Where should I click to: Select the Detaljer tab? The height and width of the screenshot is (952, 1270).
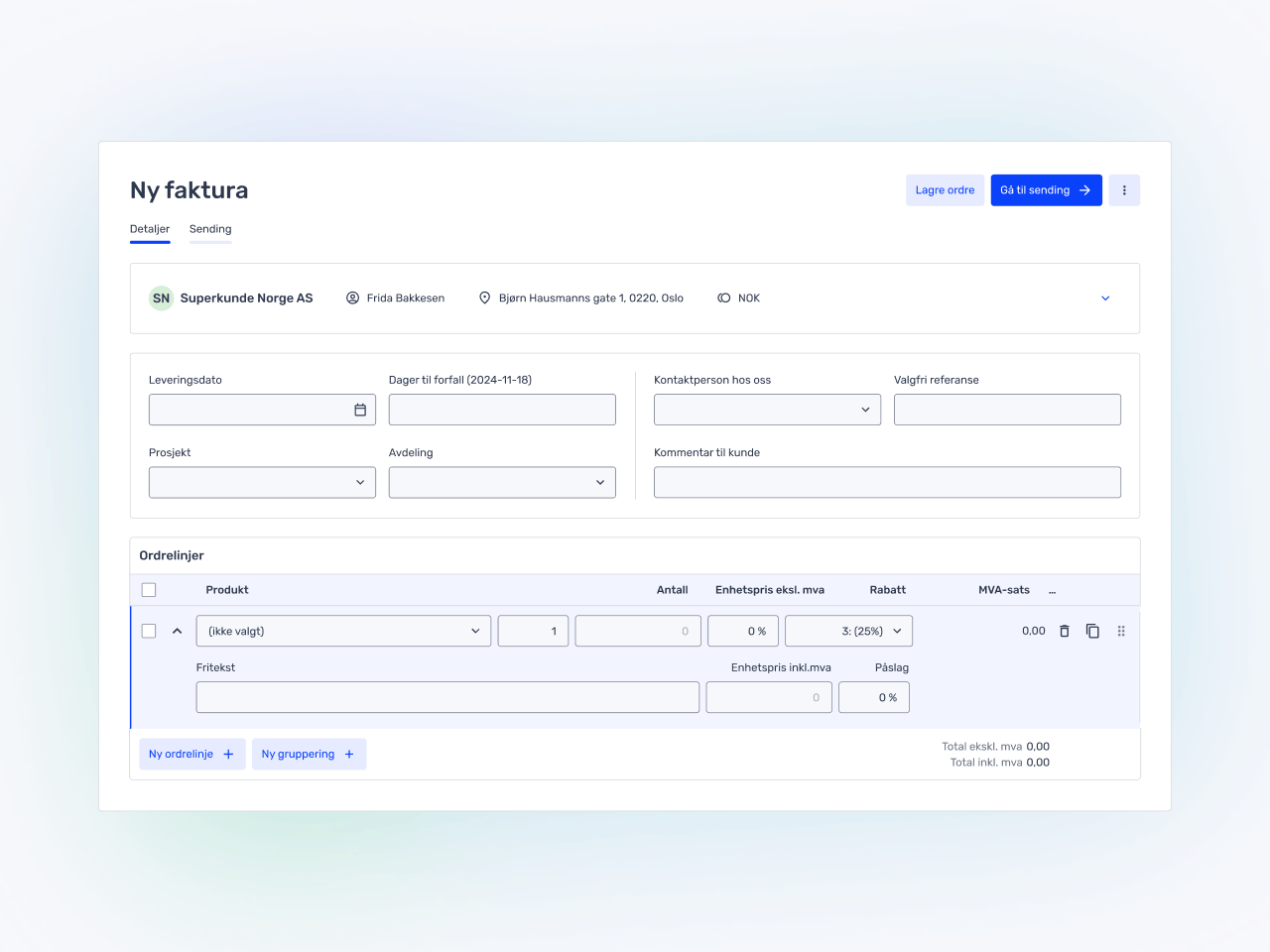click(x=150, y=229)
